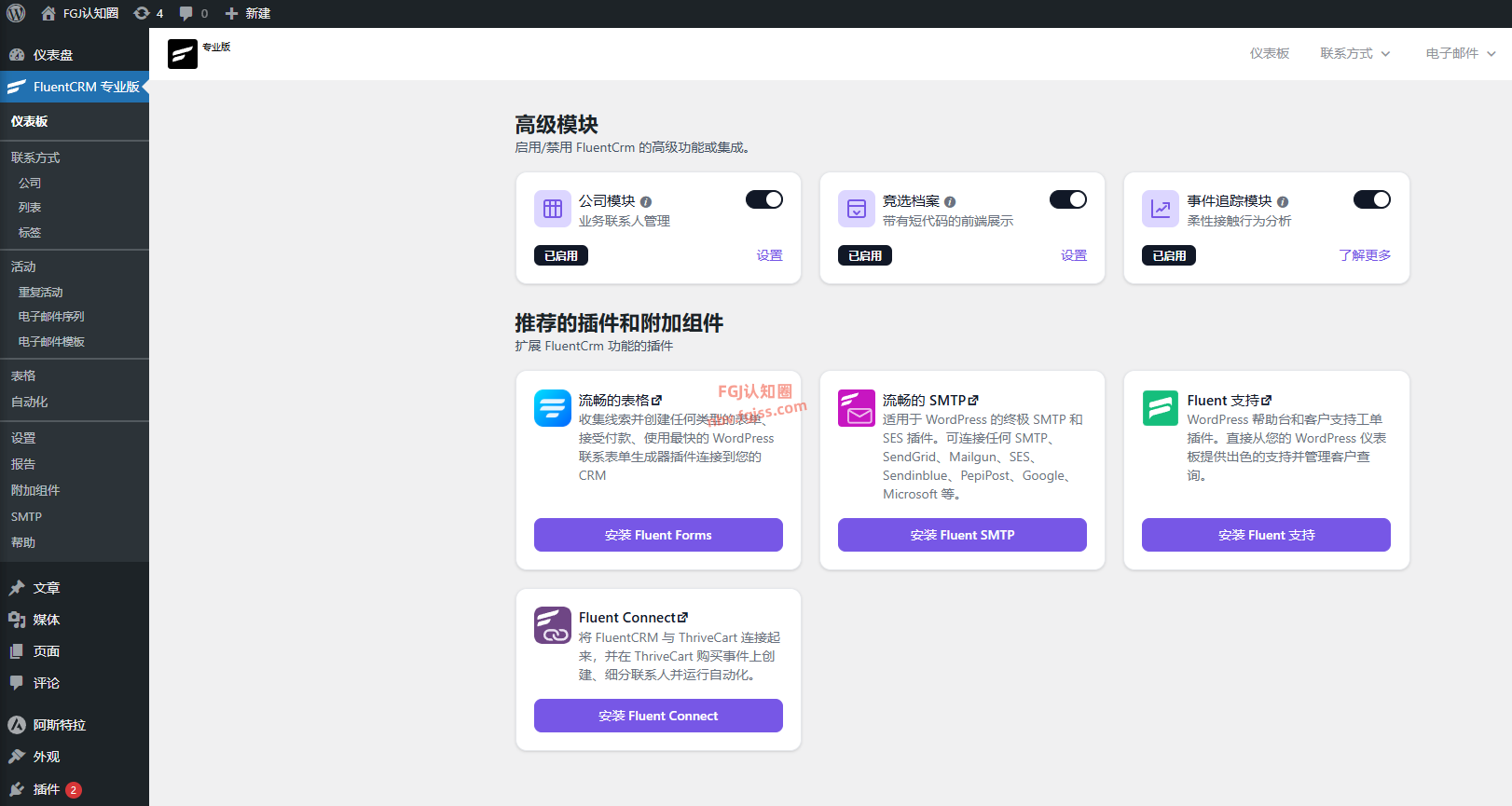Click info icon next to 公司模块

[646, 201]
